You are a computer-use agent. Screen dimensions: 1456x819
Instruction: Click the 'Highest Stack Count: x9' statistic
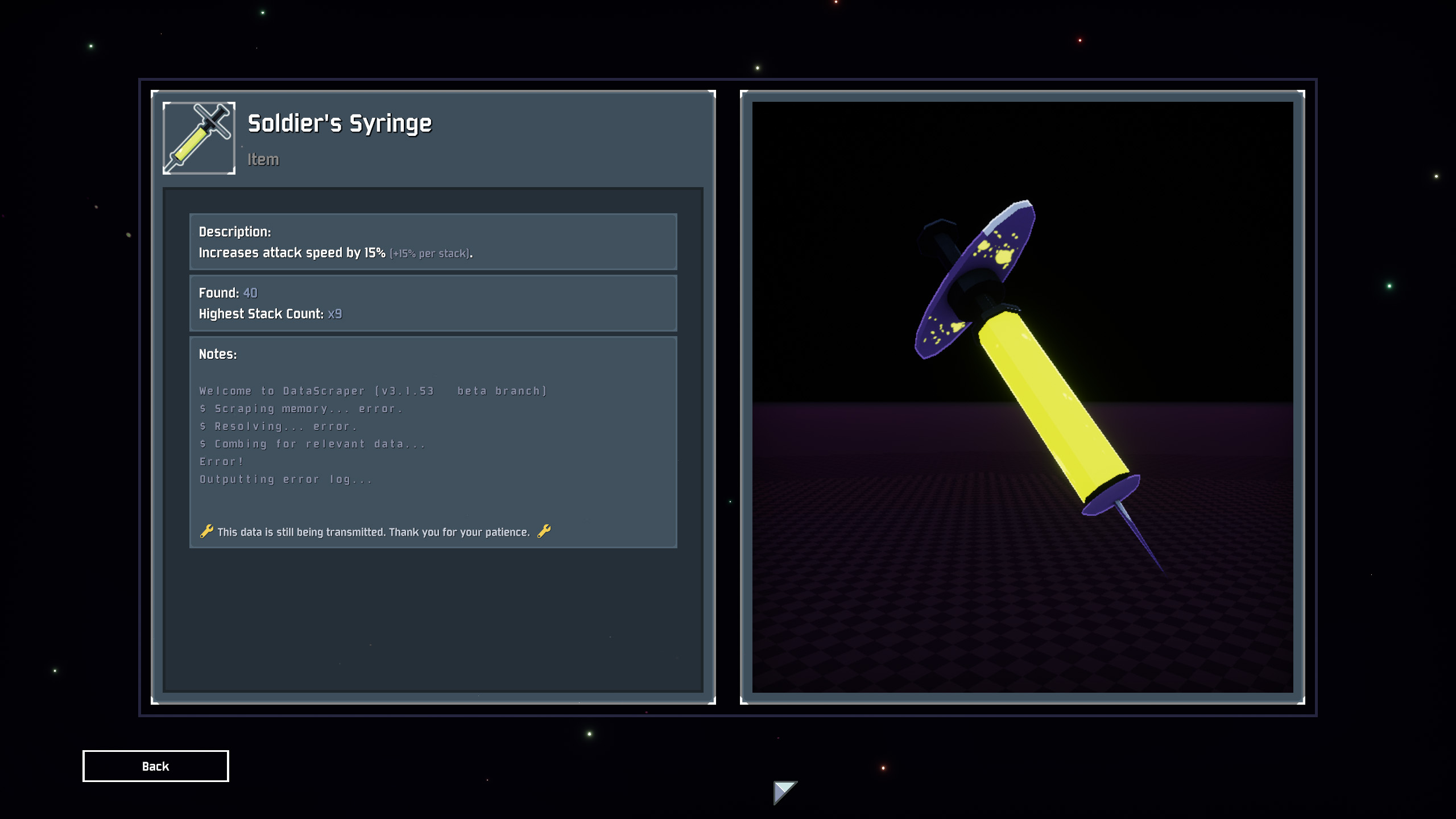click(x=270, y=314)
